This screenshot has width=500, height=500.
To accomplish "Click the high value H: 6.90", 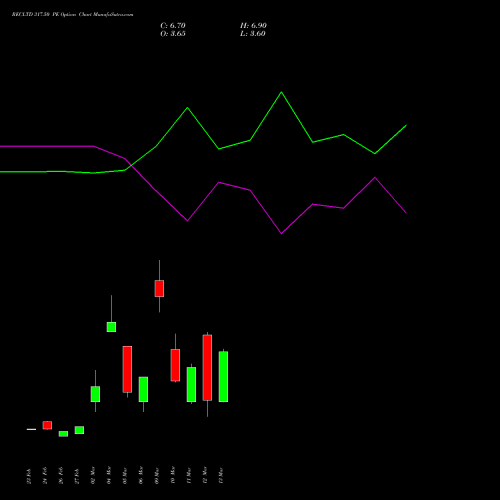I will coord(253,26).
